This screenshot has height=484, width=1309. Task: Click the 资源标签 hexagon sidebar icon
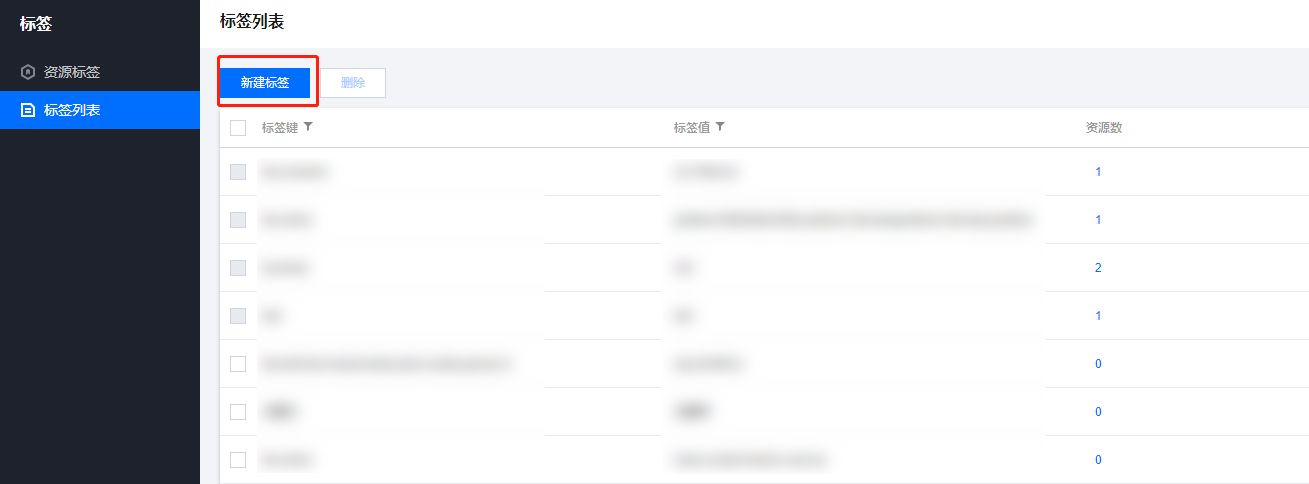click(28, 72)
